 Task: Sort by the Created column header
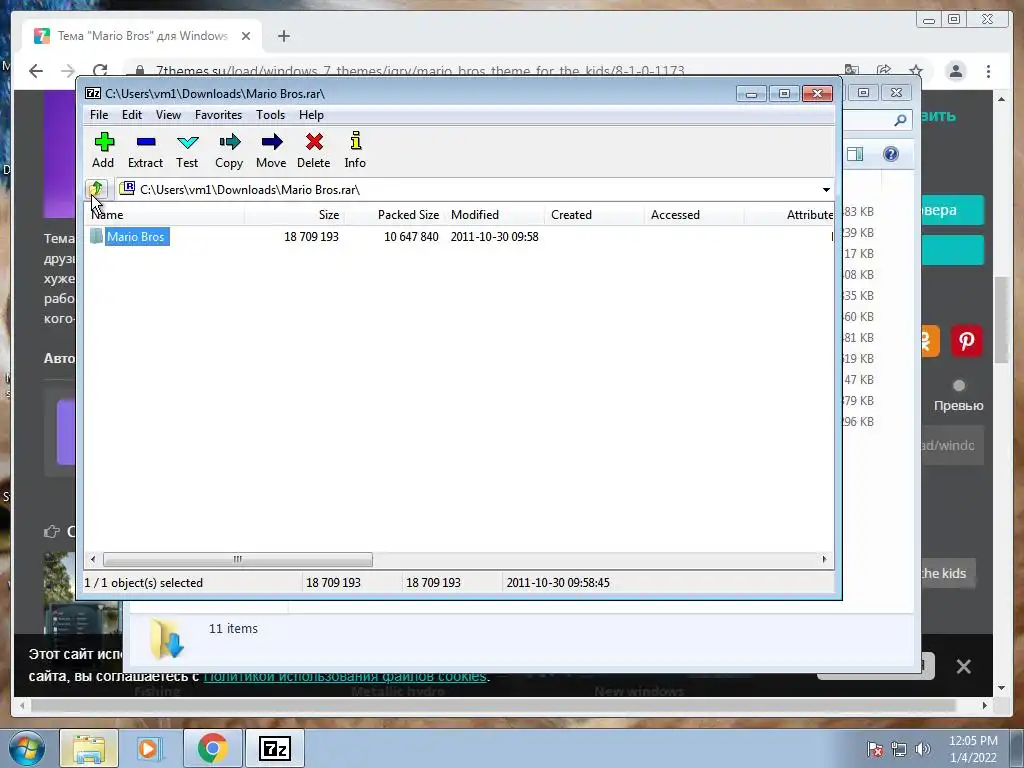coord(594,214)
